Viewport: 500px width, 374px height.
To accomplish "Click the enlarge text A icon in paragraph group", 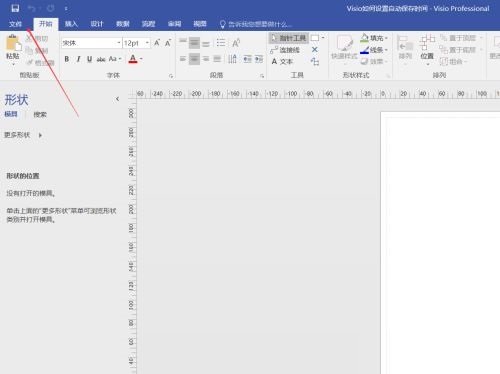I will (236, 43).
